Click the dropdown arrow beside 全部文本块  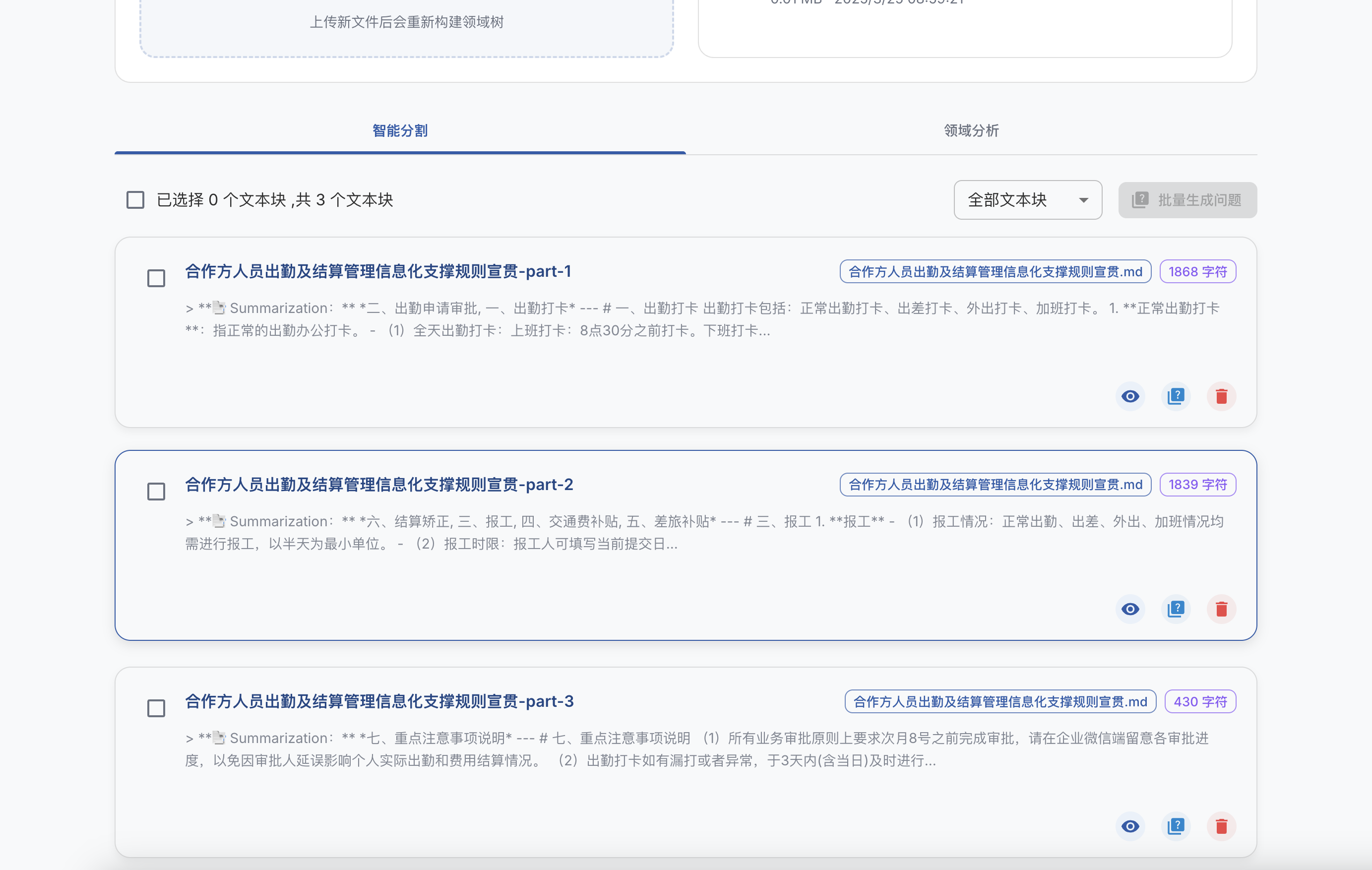(1083, 200)
